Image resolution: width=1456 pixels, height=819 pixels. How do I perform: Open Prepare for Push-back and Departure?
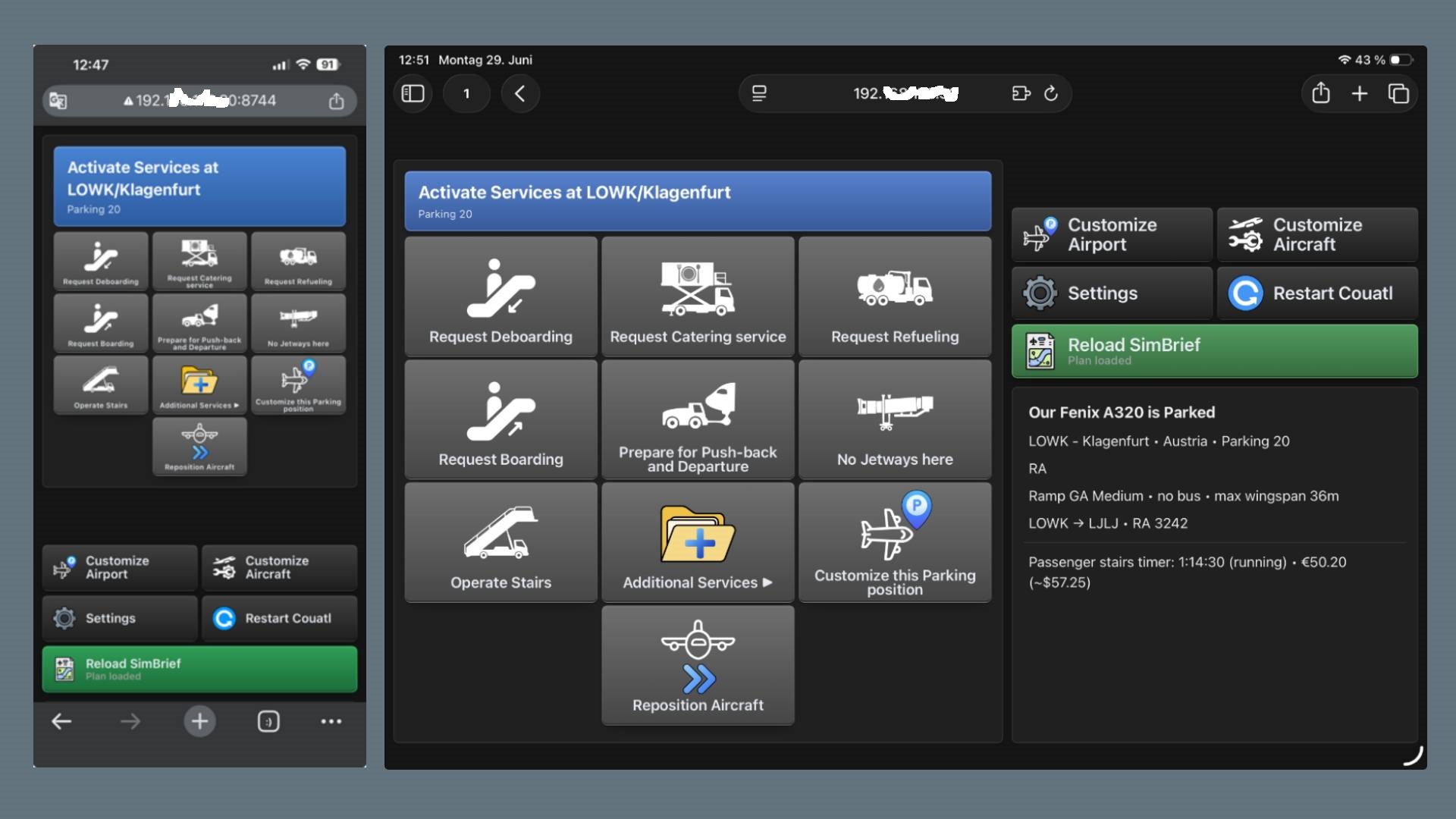click(698, 419)
